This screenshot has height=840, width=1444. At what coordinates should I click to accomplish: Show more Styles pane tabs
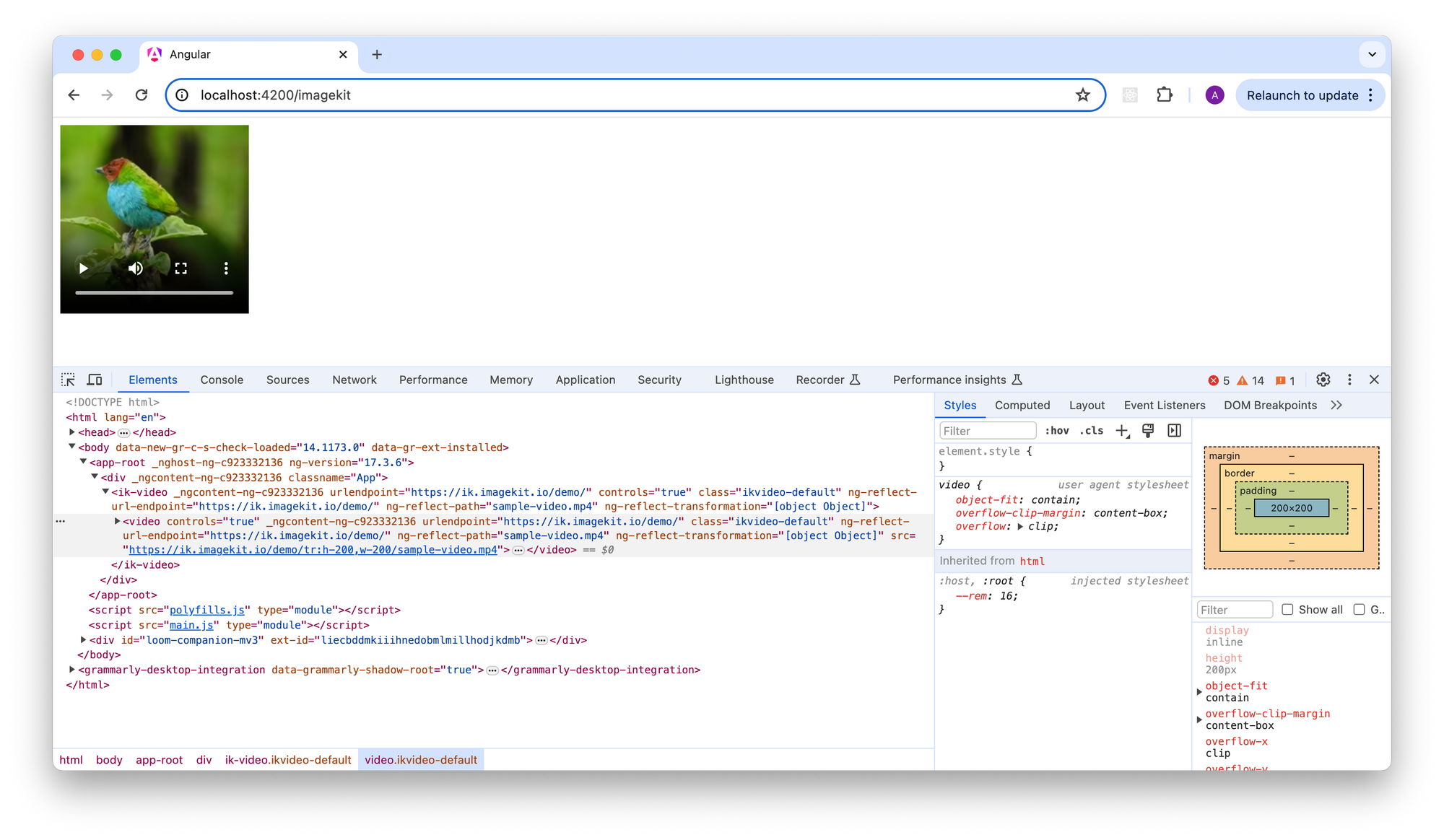tap(1336, 406)
